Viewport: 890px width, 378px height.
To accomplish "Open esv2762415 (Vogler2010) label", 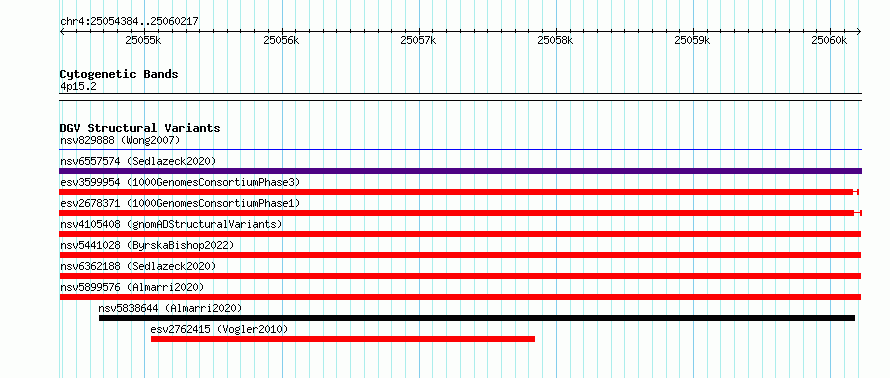I will coord(220,329).
